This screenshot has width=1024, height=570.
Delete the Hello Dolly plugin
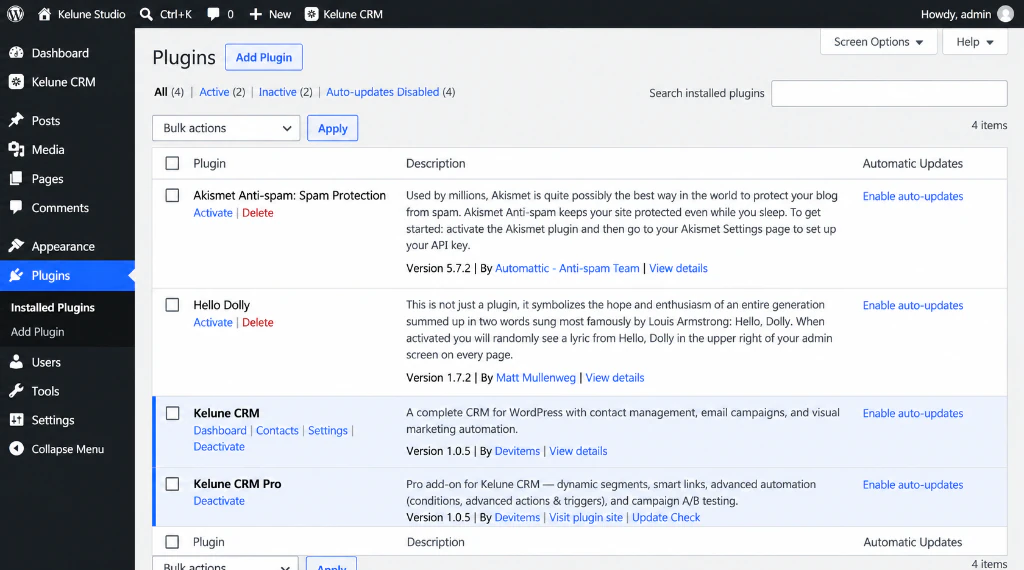(x=258, y=323)
